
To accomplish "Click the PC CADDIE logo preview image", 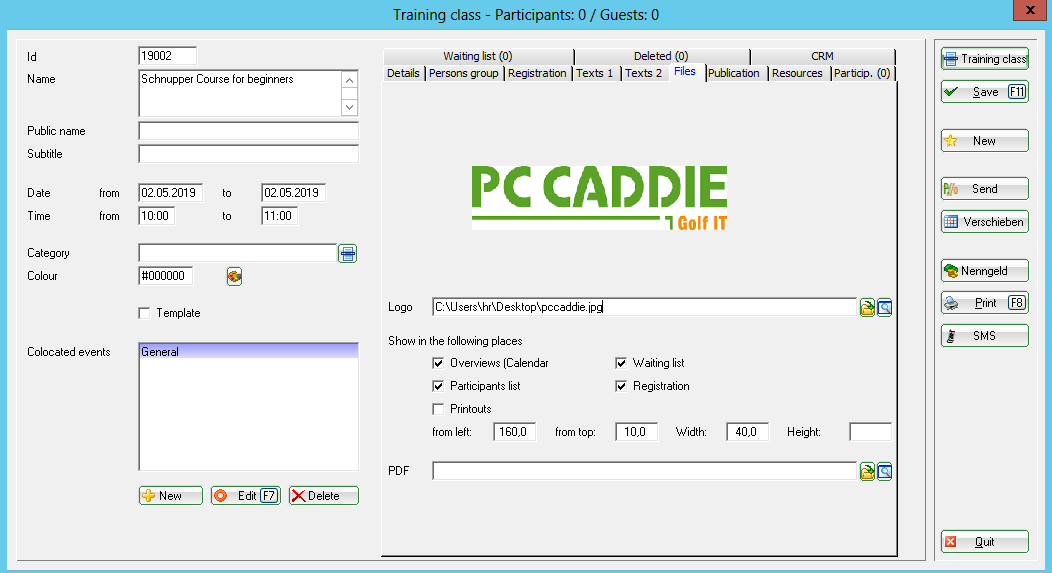I will point(599,198).
